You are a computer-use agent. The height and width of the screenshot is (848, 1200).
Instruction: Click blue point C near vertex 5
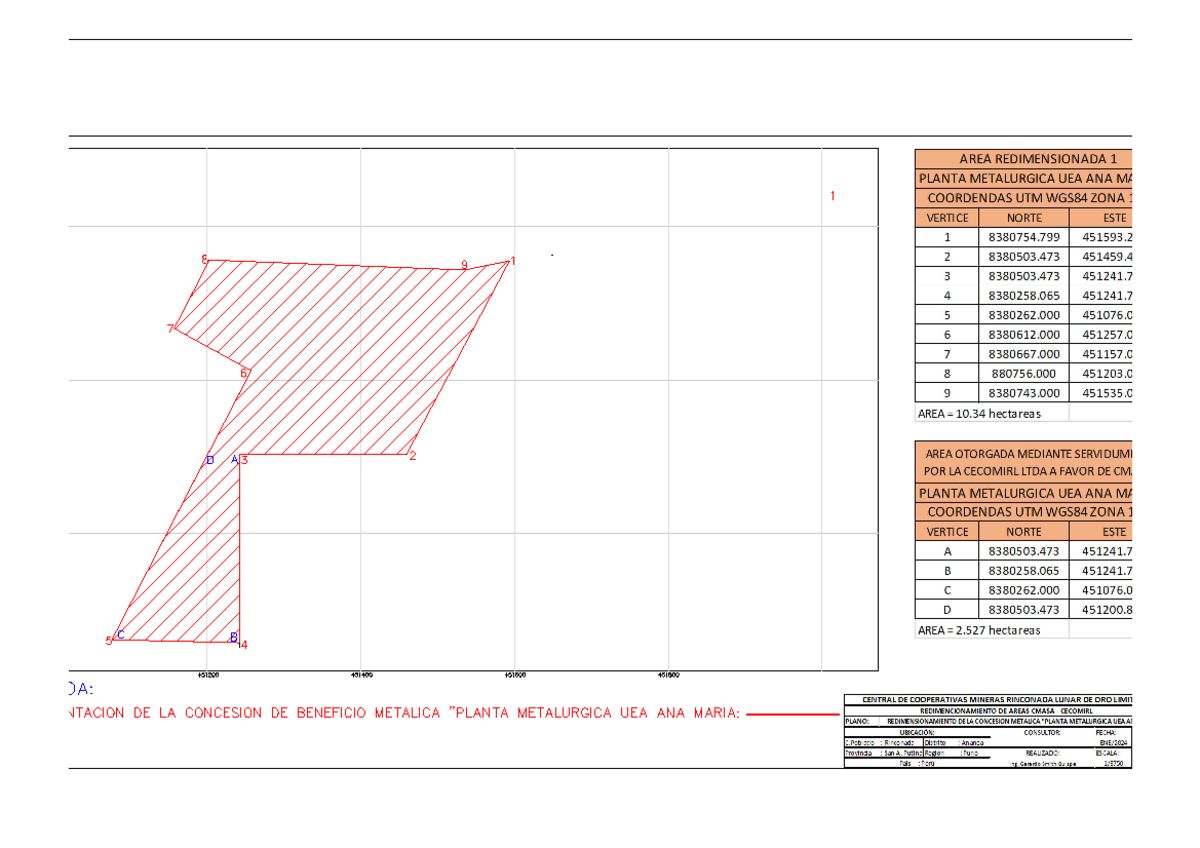(x=121, y=635)
